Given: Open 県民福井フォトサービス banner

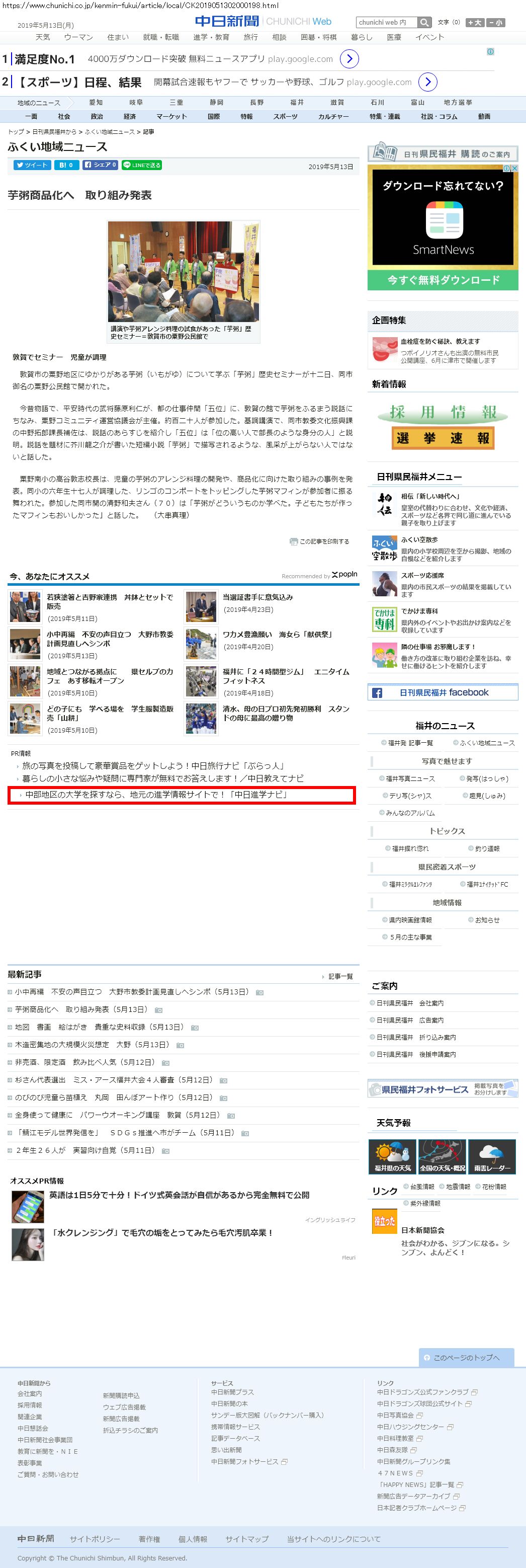Looking at the screenshot, I should tap(443, 1088).
